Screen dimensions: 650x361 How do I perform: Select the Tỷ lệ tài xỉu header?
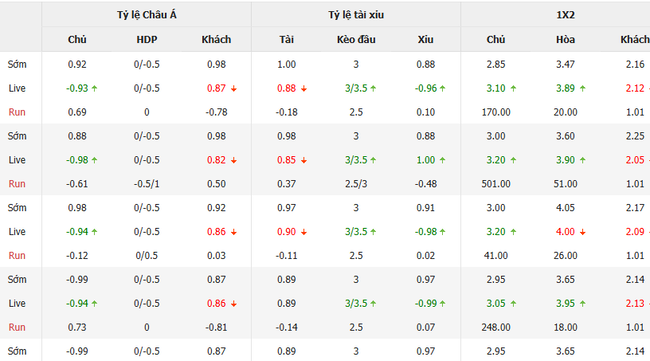[x=356, y=15]
